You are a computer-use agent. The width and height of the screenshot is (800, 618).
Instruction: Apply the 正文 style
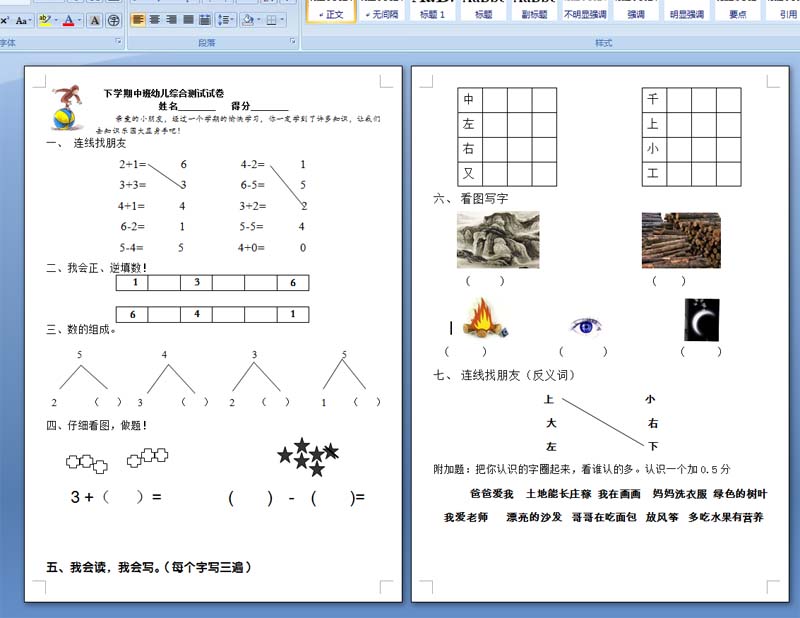pyautogui.click(x=331, y=11)
